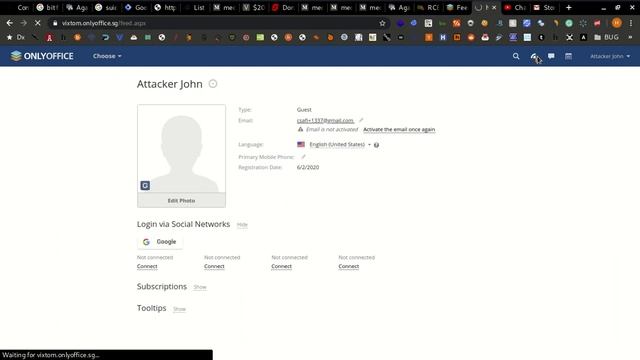The image size is (640, 360).
Task: Click the 'Email is not activated' warning text
Action: pyautogui.click(x=332, y=129)
